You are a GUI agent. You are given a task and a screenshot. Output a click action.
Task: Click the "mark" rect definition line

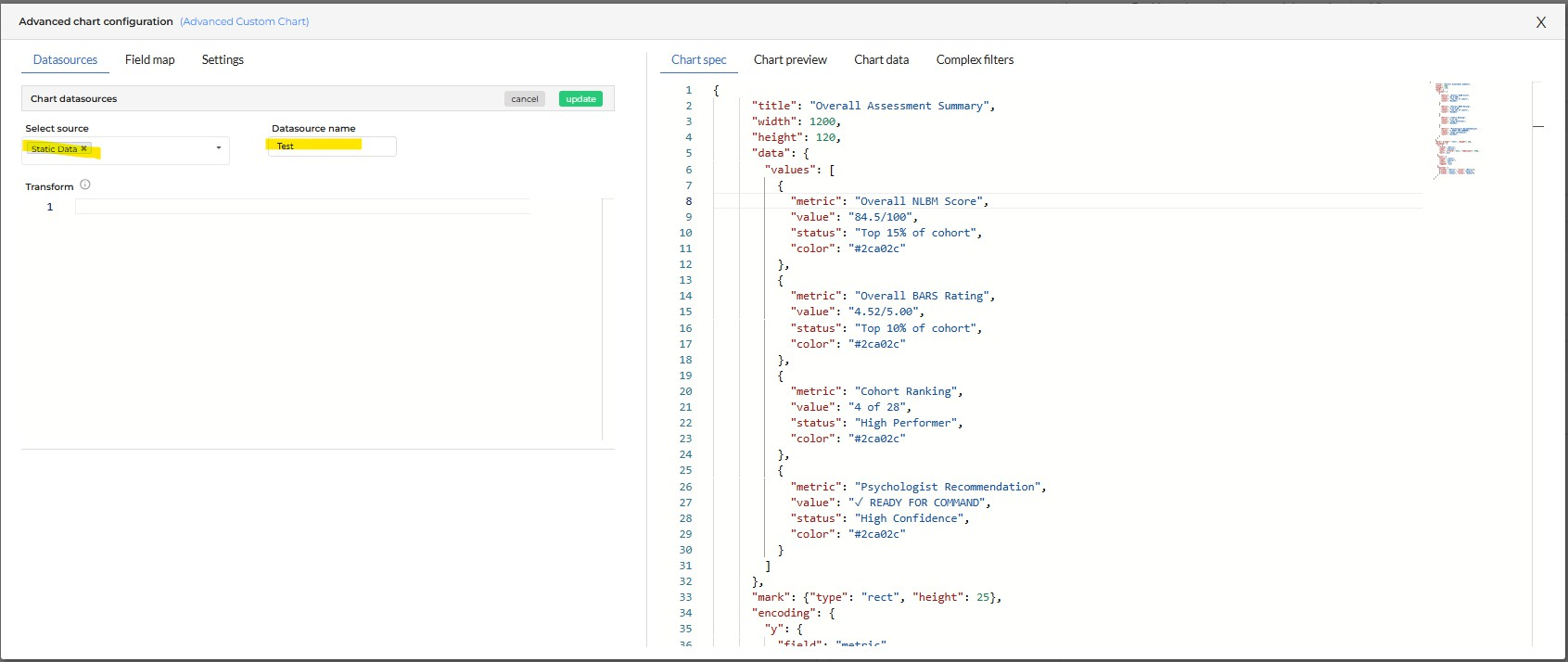point(876,597)
